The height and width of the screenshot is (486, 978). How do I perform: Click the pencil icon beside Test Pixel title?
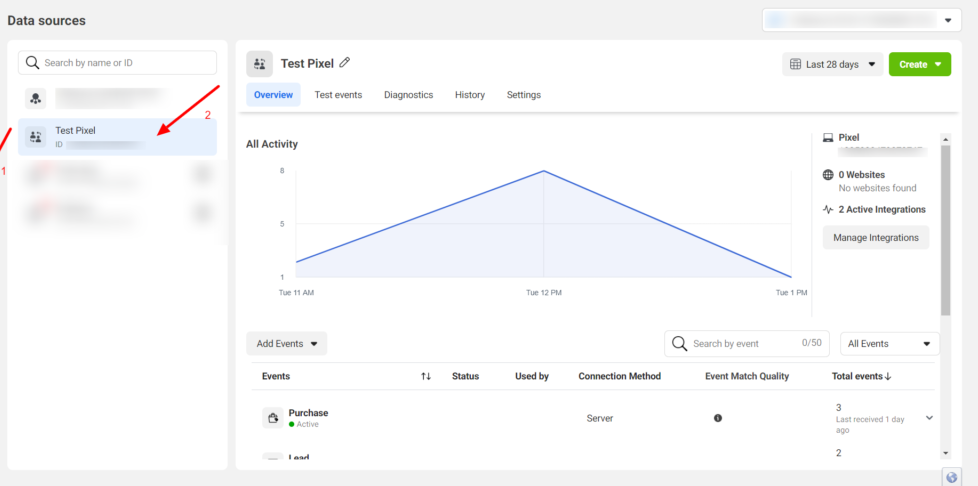click(345, 63)
